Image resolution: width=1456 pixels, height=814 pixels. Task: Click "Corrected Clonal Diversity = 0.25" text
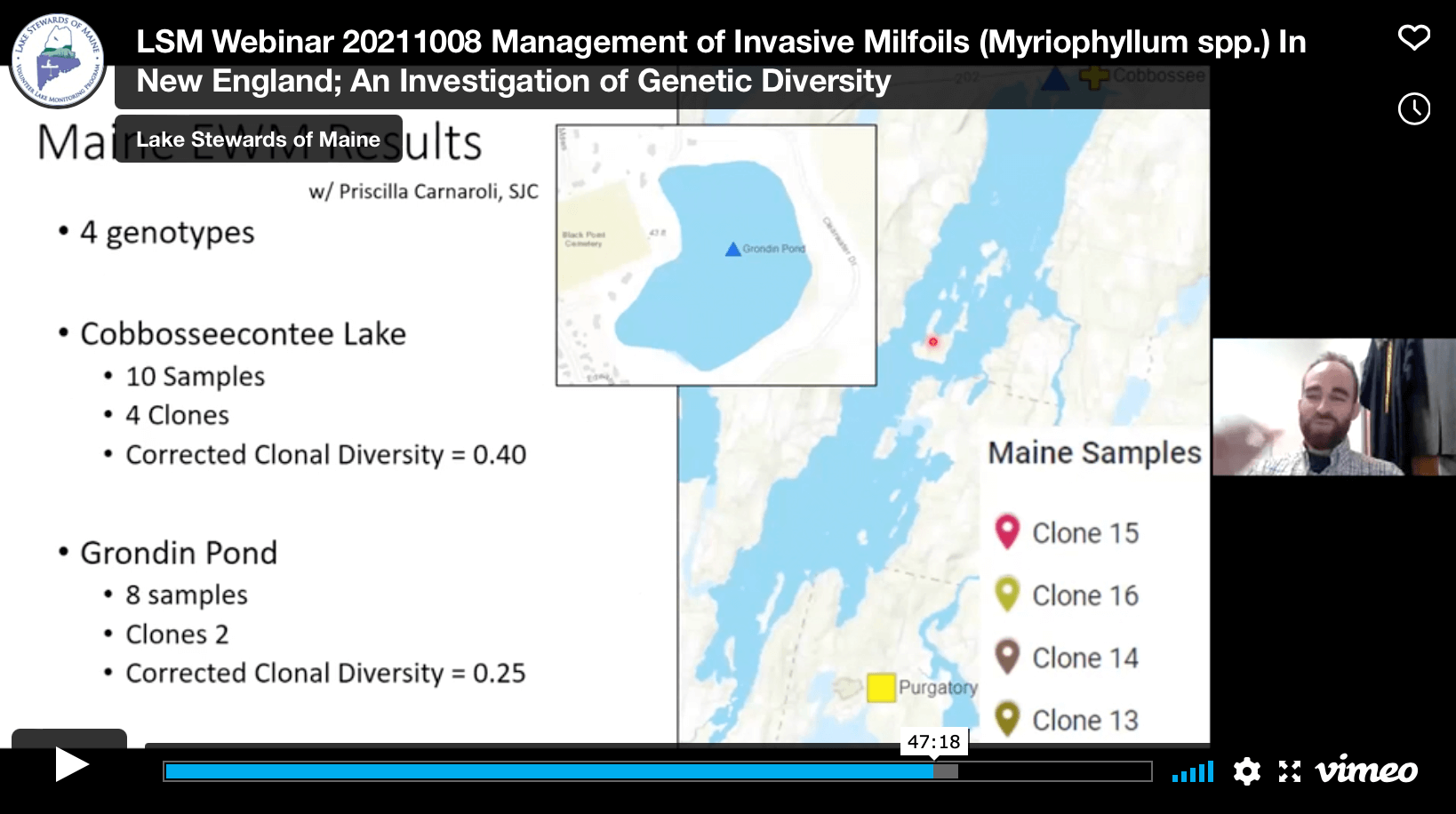point(325,674)
